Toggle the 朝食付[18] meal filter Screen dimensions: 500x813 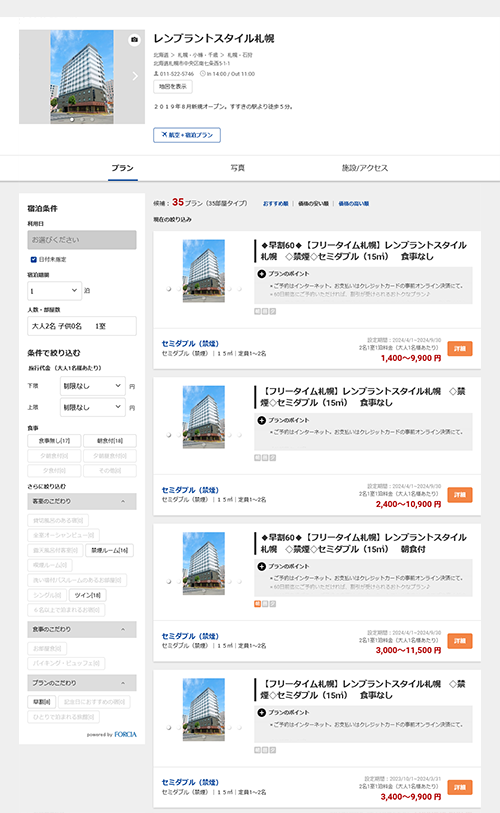110,441
